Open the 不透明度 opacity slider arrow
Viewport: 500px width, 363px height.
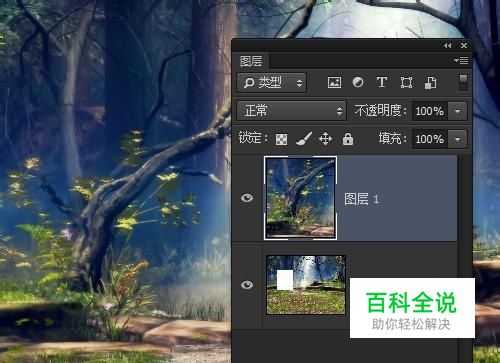point(457,111)
